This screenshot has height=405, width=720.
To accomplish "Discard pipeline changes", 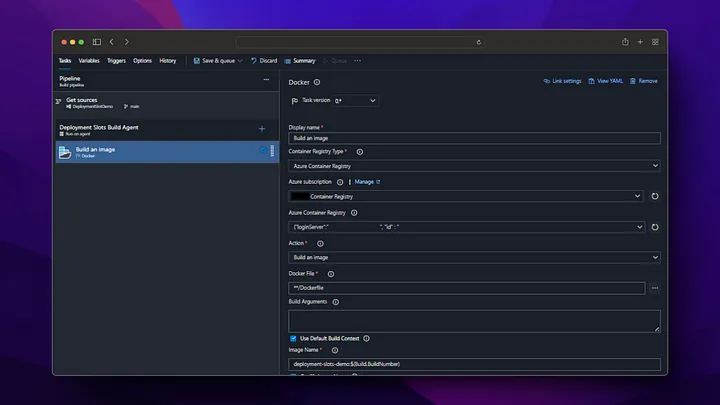I will click(x=264, y=61).
